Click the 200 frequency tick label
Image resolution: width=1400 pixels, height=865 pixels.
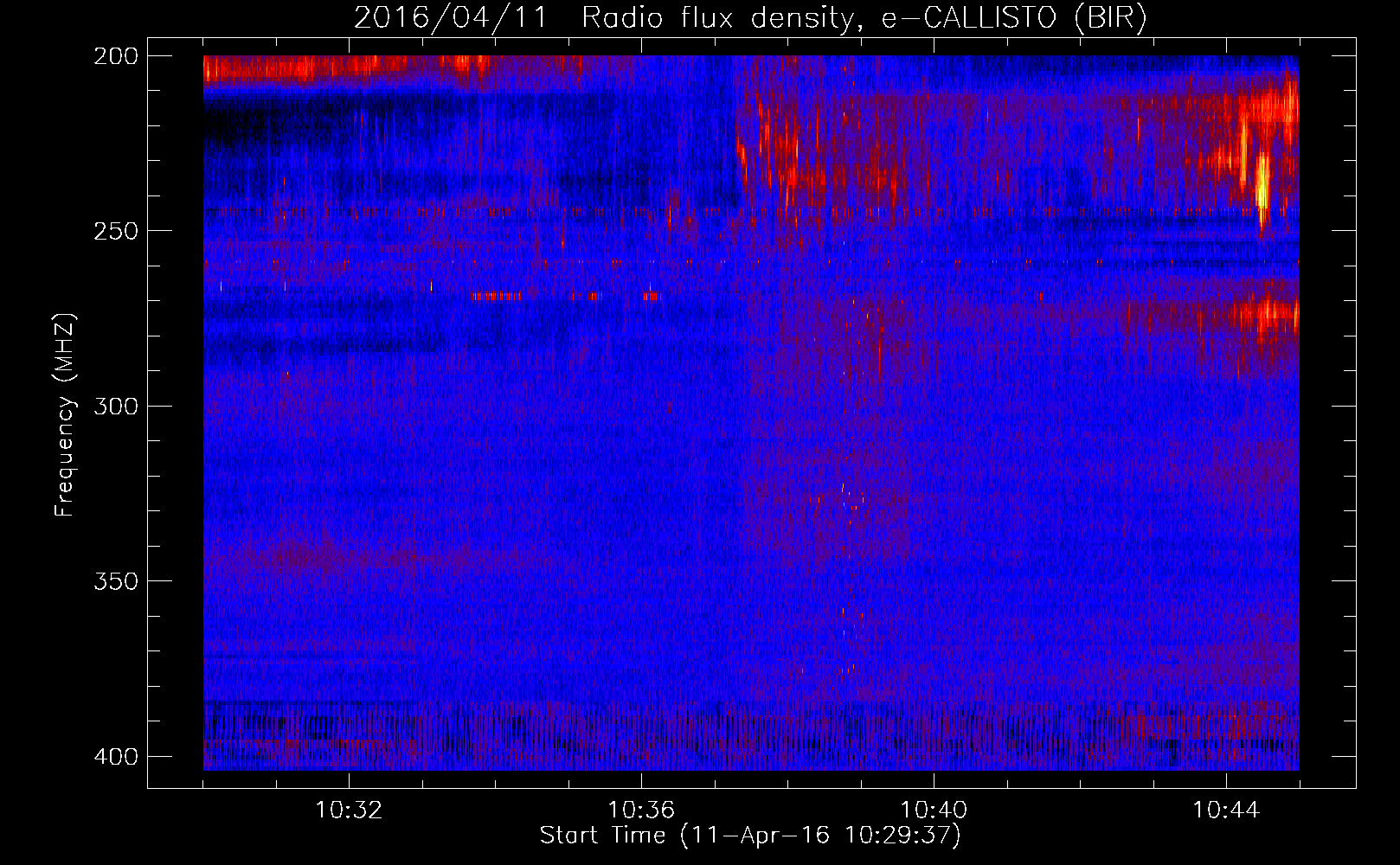[115, 55]
